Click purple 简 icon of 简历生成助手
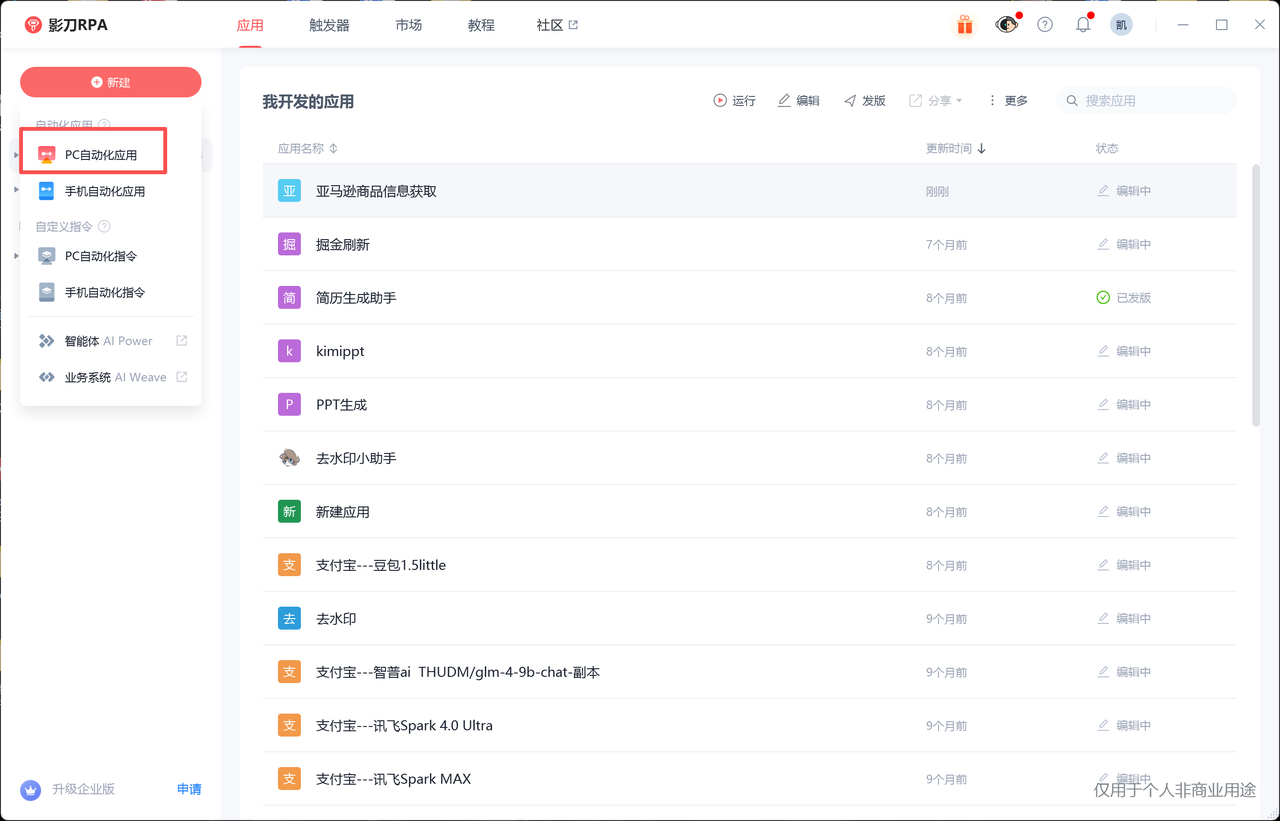This screenshot has width=1280, height=821. point(289,298)
